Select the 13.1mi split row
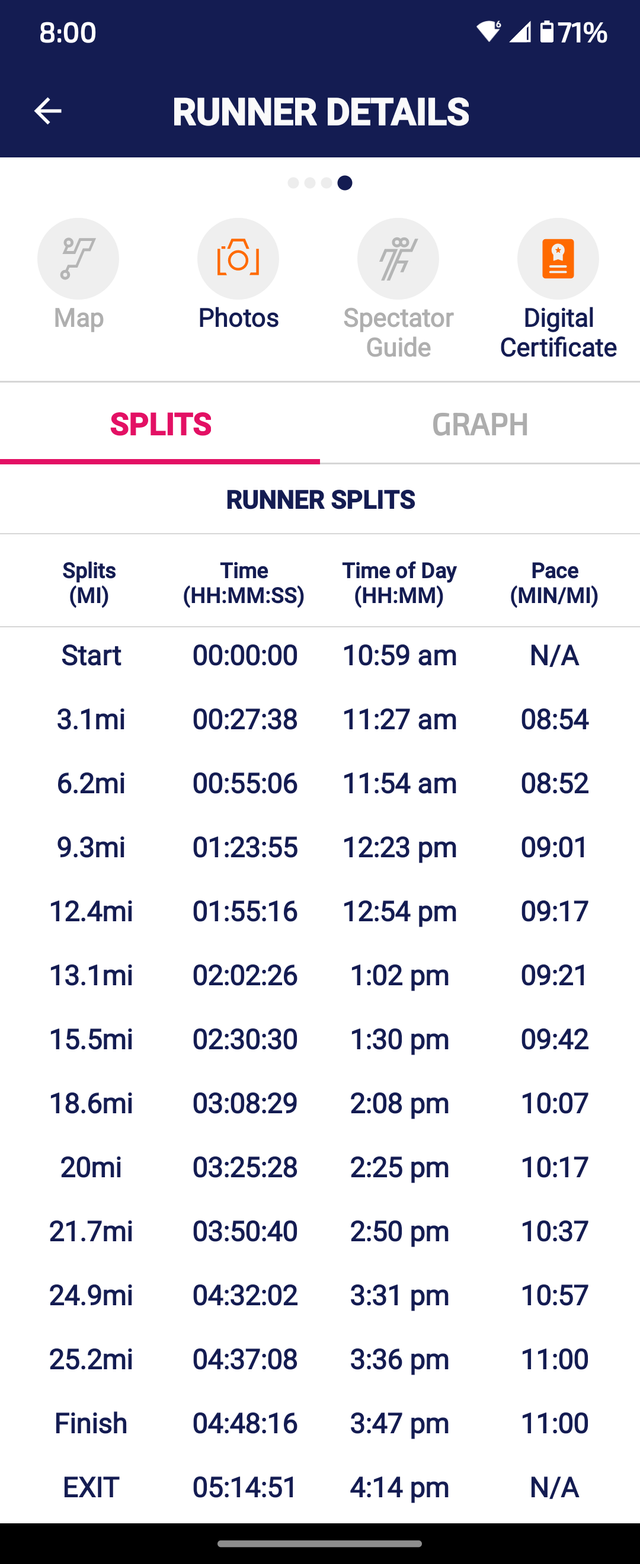 [320, 975]
